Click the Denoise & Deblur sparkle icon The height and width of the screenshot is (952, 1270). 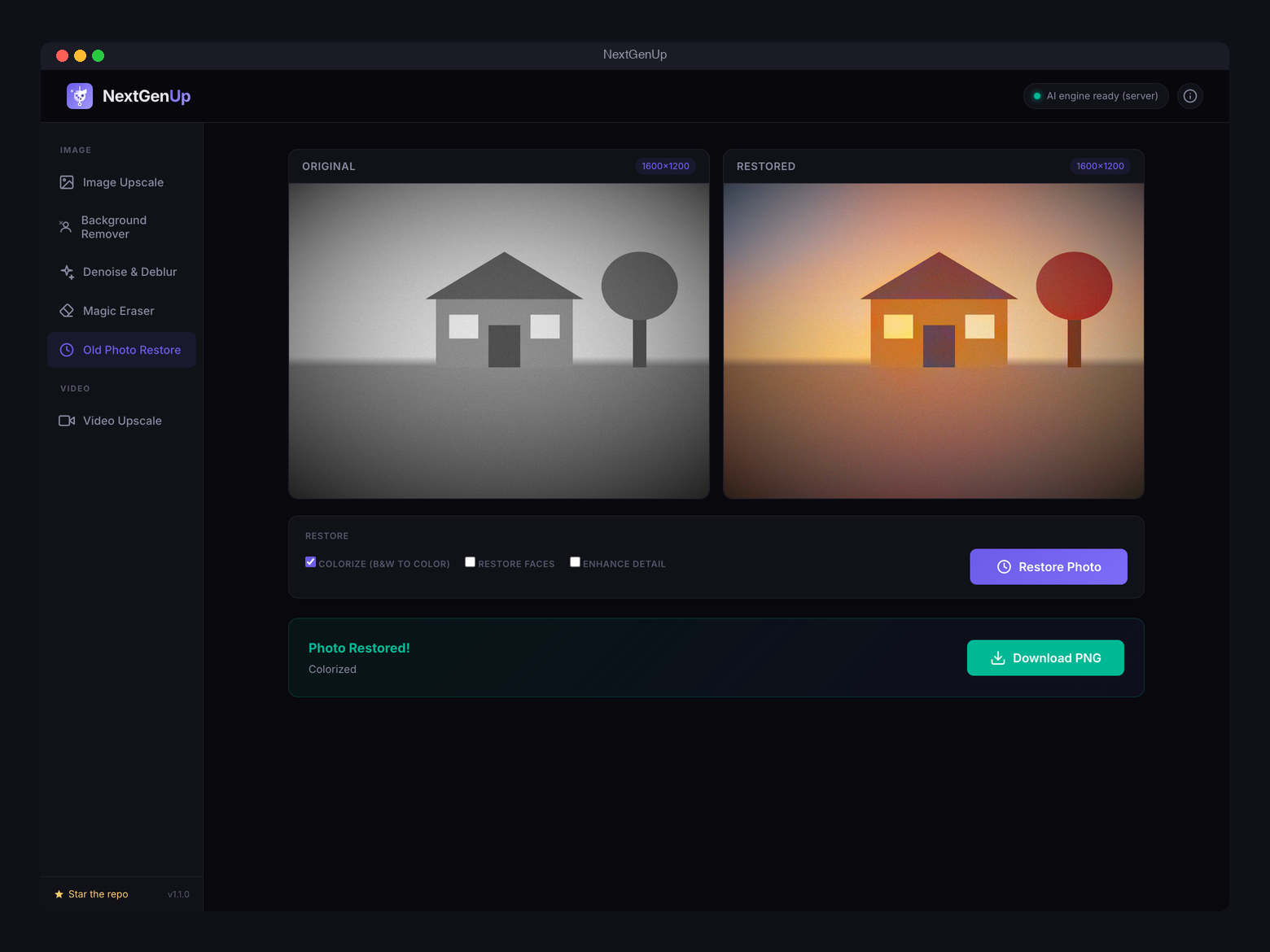pyautogui.click(x=67, y=272)
